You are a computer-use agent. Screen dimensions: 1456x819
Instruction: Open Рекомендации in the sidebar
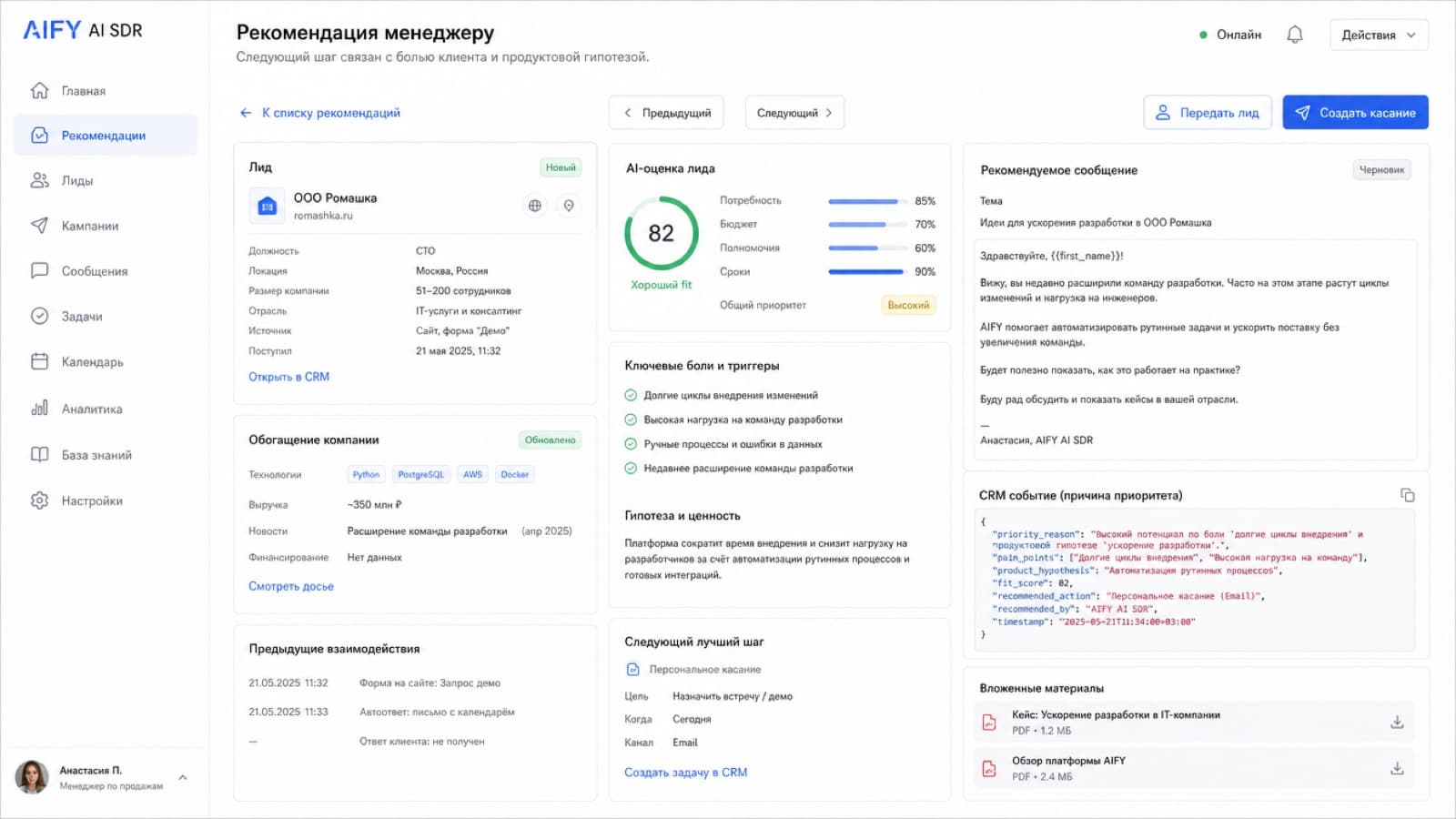click(106, 136)
